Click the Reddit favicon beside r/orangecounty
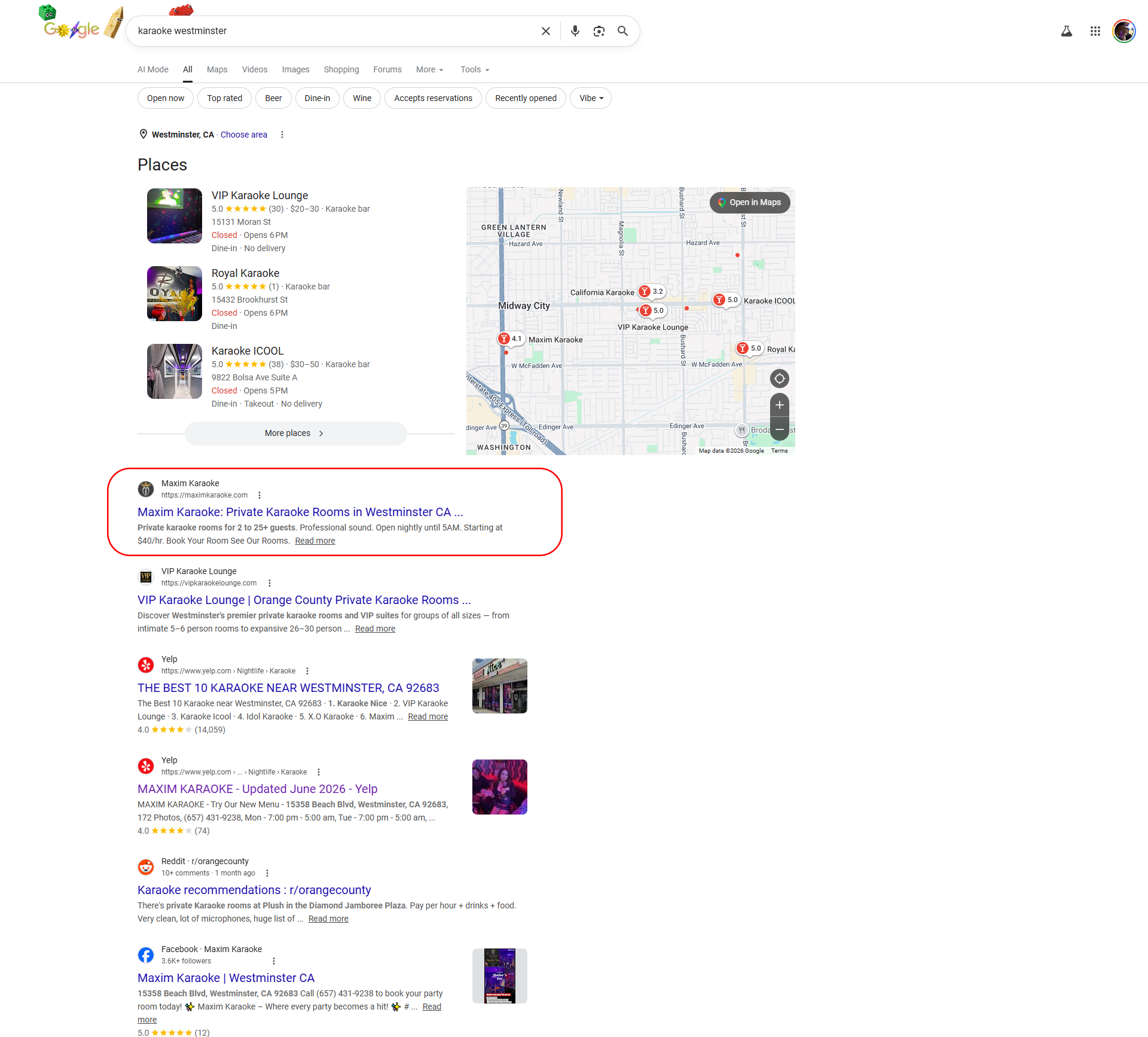The height and width of the screenshot is (1037, 1148). click(x=146, y=867)
